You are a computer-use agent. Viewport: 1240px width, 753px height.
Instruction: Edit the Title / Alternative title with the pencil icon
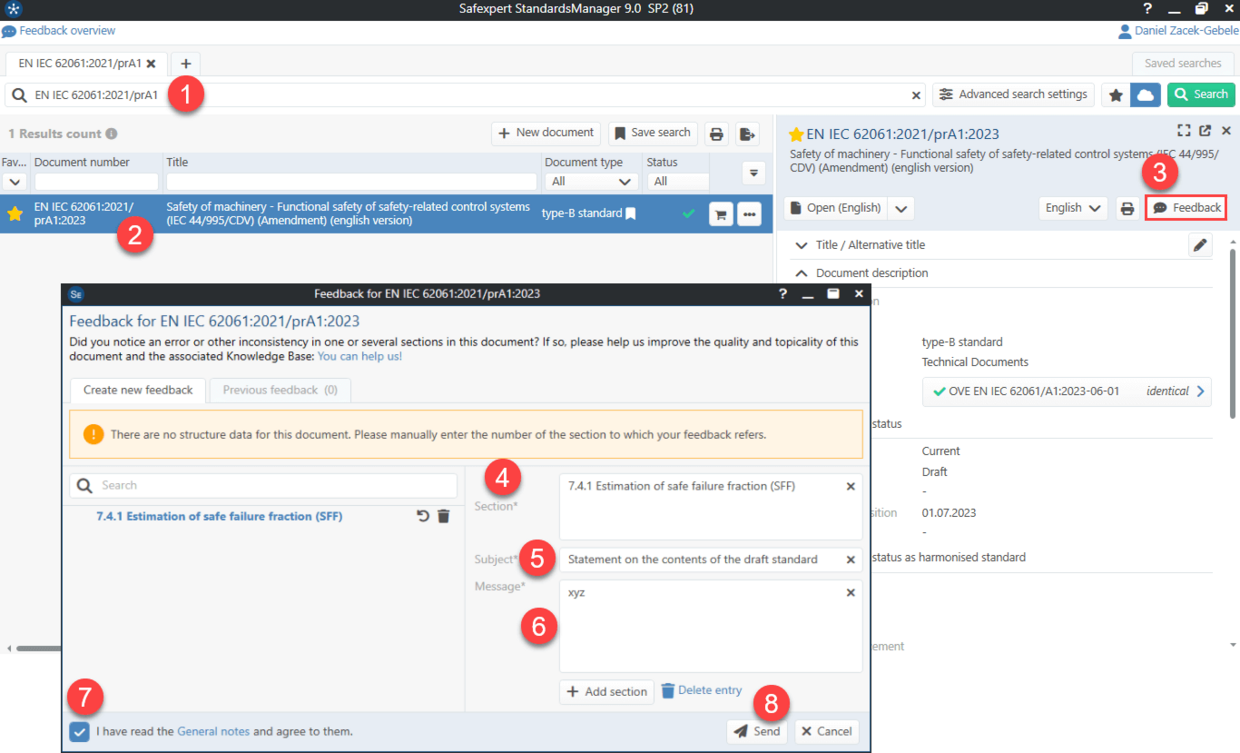pyautogui.click(x=1200, y=244)
